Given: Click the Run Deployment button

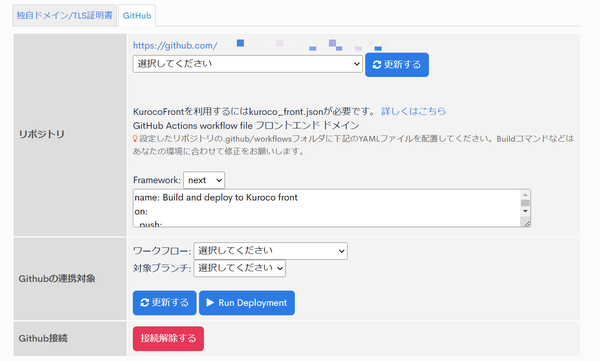Looking at the screenshot, I should click(247, 303).
